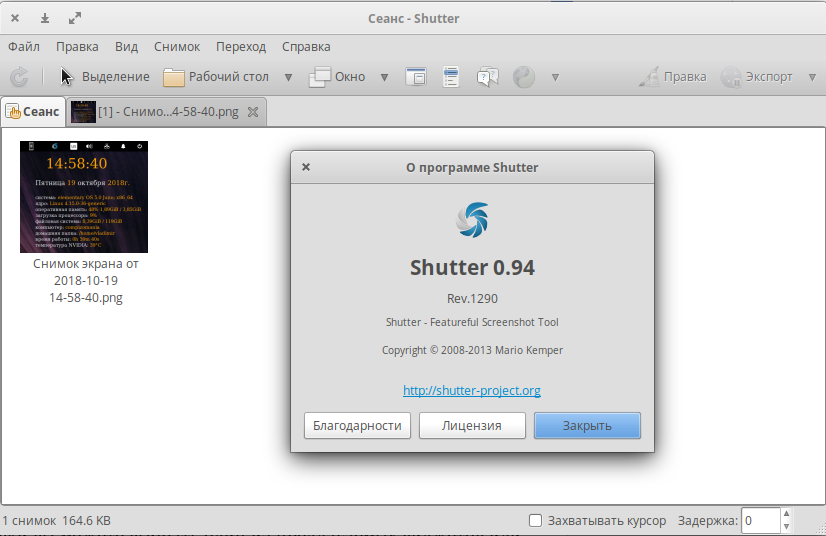Increase the Задержка delay with up arrow
Screen dimensions: 826x536
(x=786, y=514)
